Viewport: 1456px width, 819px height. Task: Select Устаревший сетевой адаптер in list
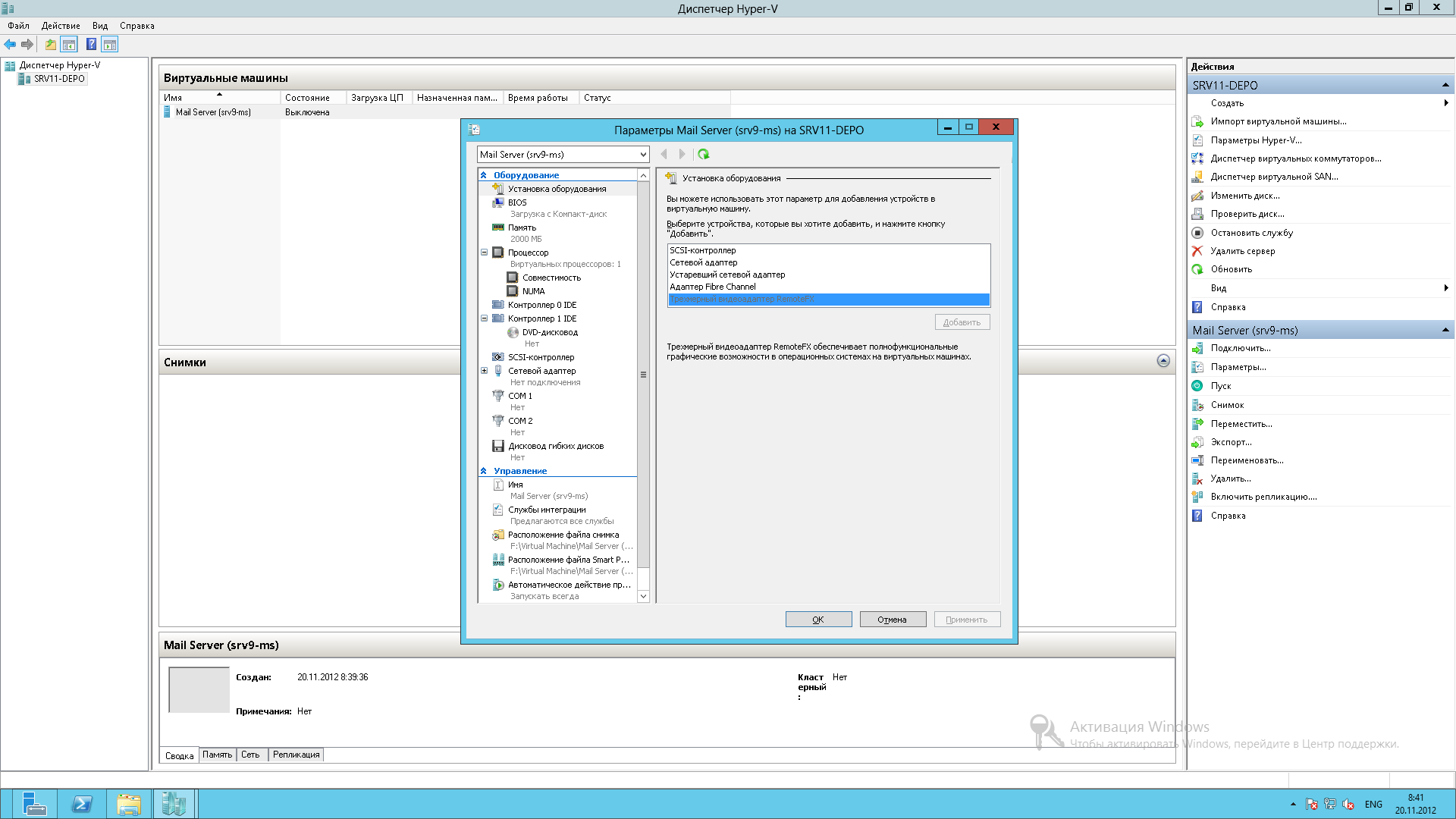829,275
